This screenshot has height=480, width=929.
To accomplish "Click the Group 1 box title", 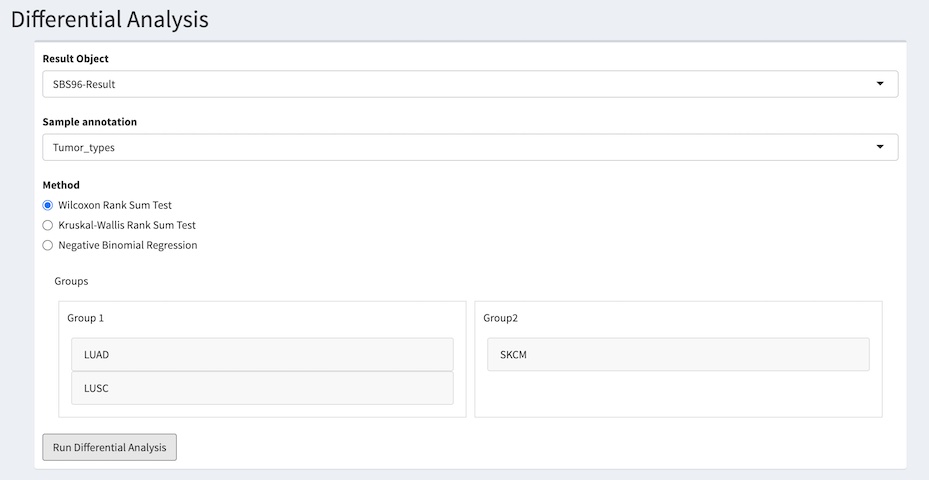I will click(86, 318).
